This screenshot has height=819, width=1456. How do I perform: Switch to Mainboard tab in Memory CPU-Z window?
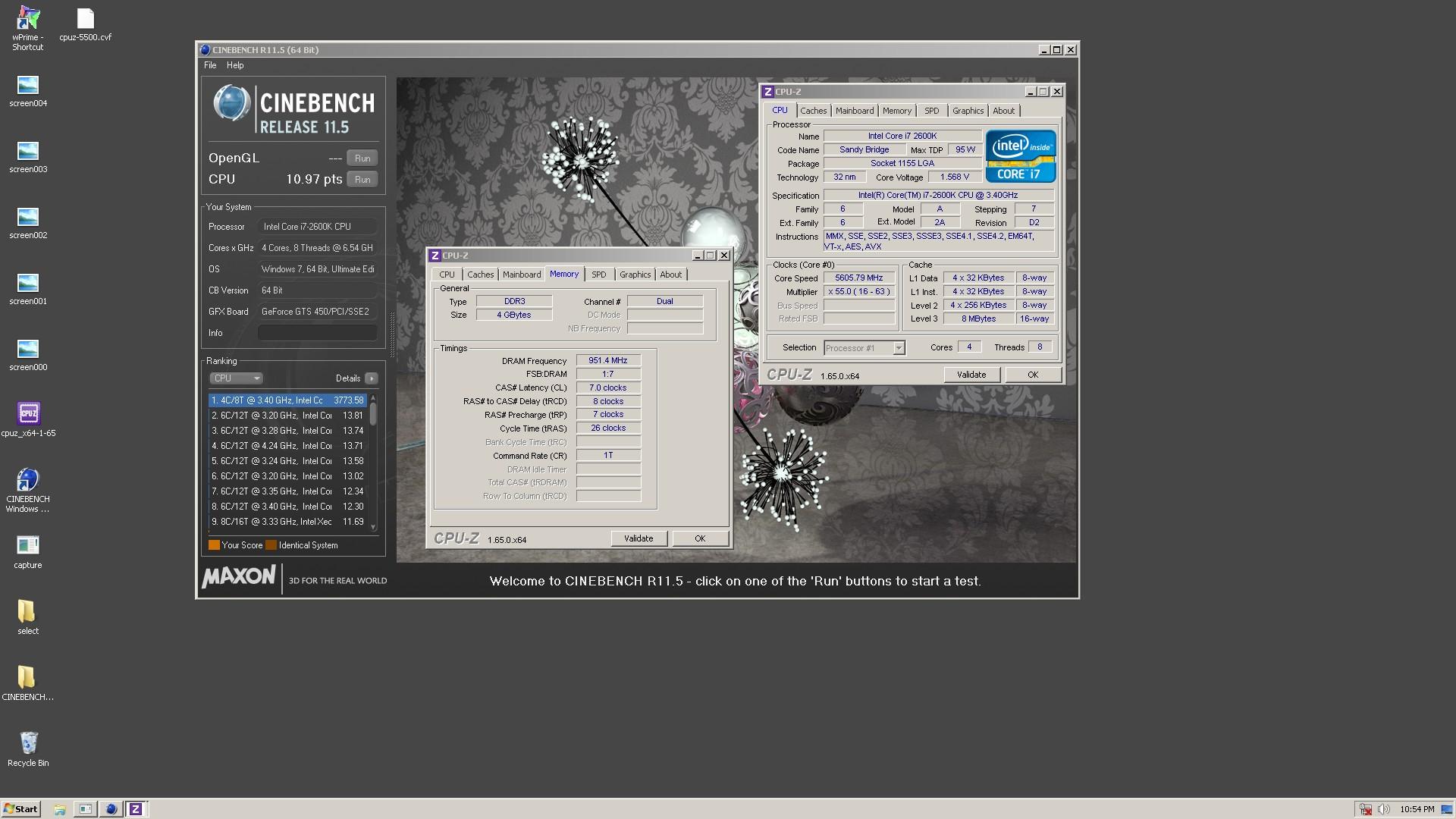point(522,275)
